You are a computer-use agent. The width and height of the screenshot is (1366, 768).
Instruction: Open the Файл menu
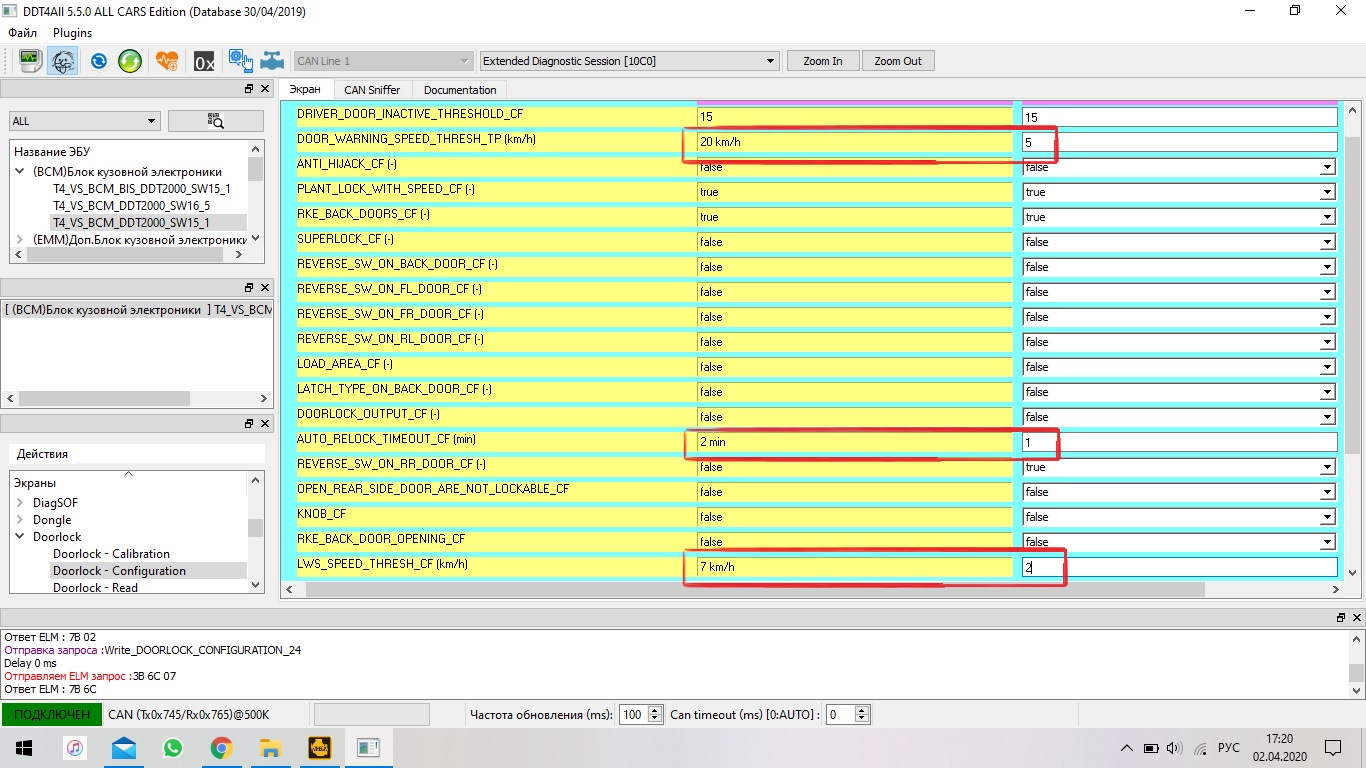pyautogui.click(x=22, y=33)
